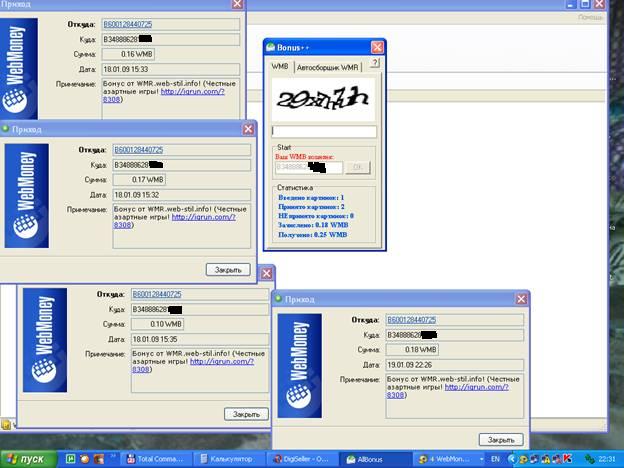624x468 pixels.
Task: Click the WMB wallet number field in Start
Action: point(309,168)
